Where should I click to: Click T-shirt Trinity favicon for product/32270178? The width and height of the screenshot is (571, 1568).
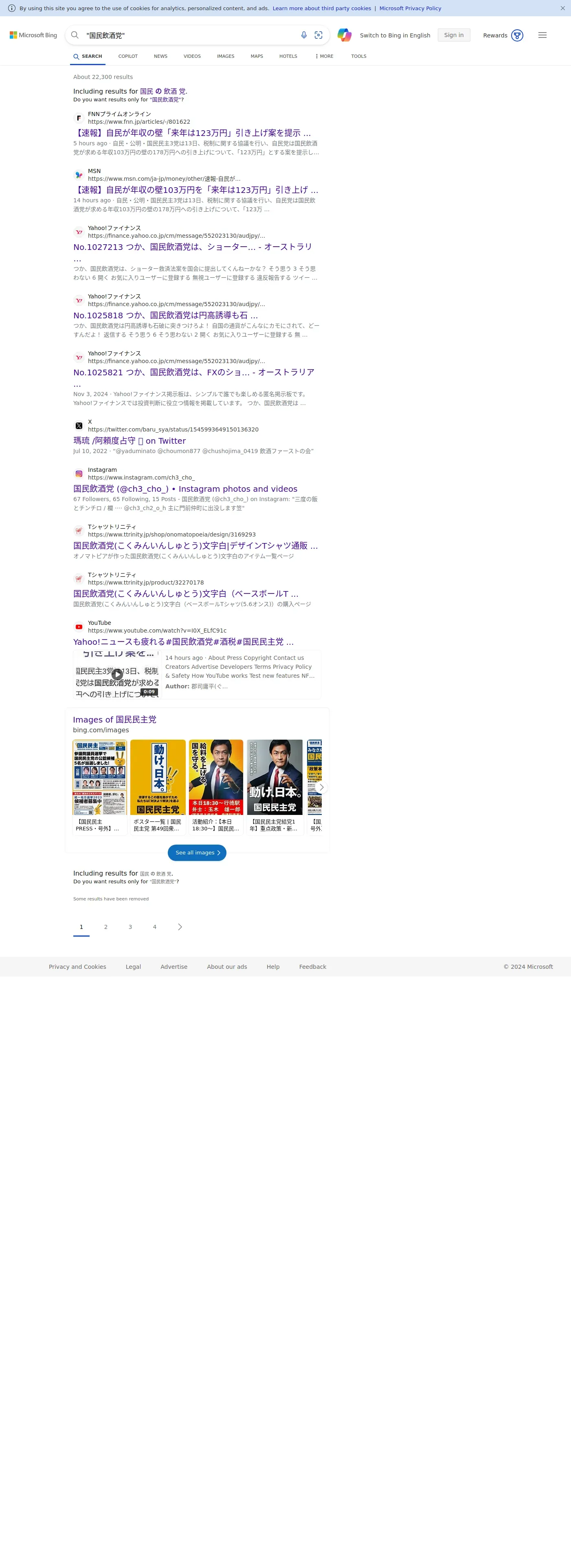pos(79,579)
